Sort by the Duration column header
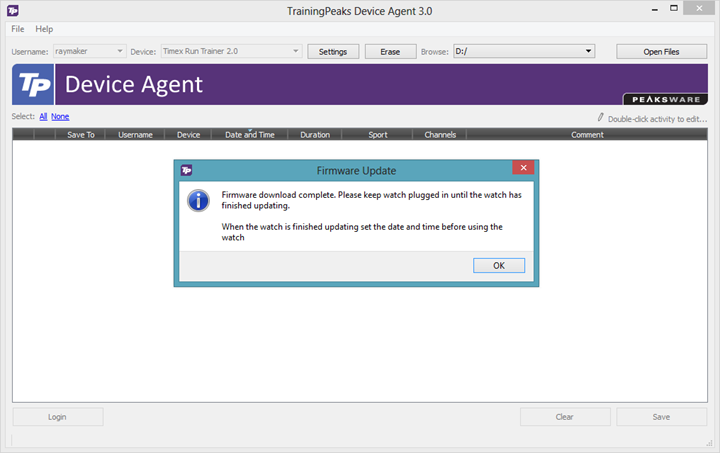 click(x=315, y=134)
